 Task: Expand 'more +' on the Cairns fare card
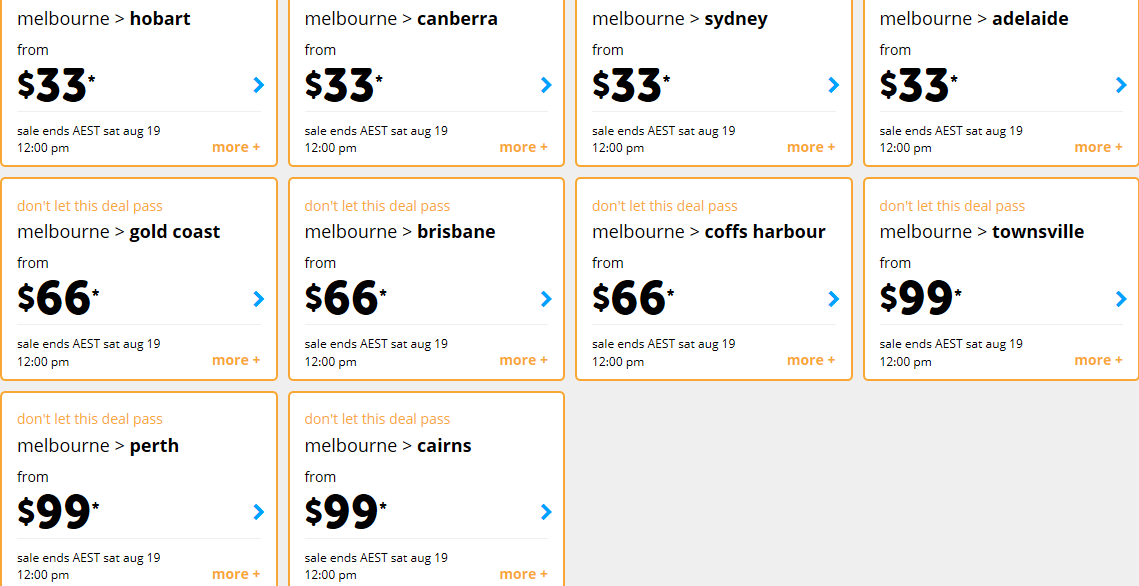point(523,574)
